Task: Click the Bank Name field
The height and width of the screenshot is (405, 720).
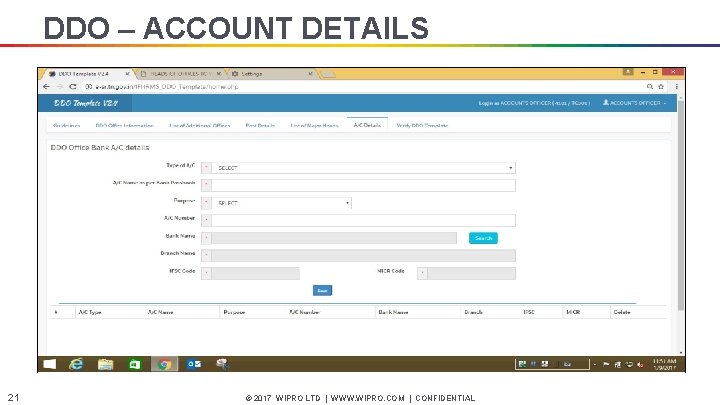Action: (334, 238)
